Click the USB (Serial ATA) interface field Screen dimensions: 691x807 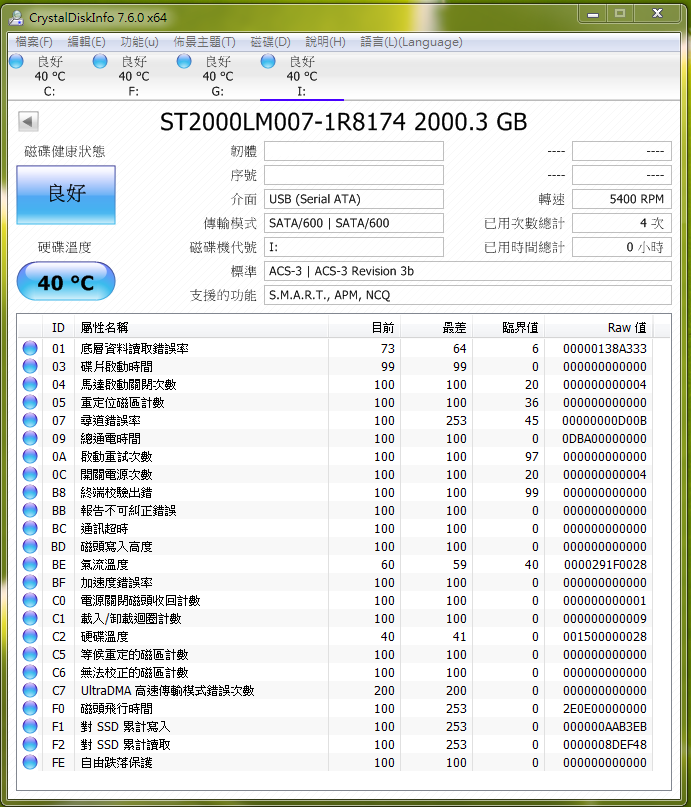[x=354, y=199]
